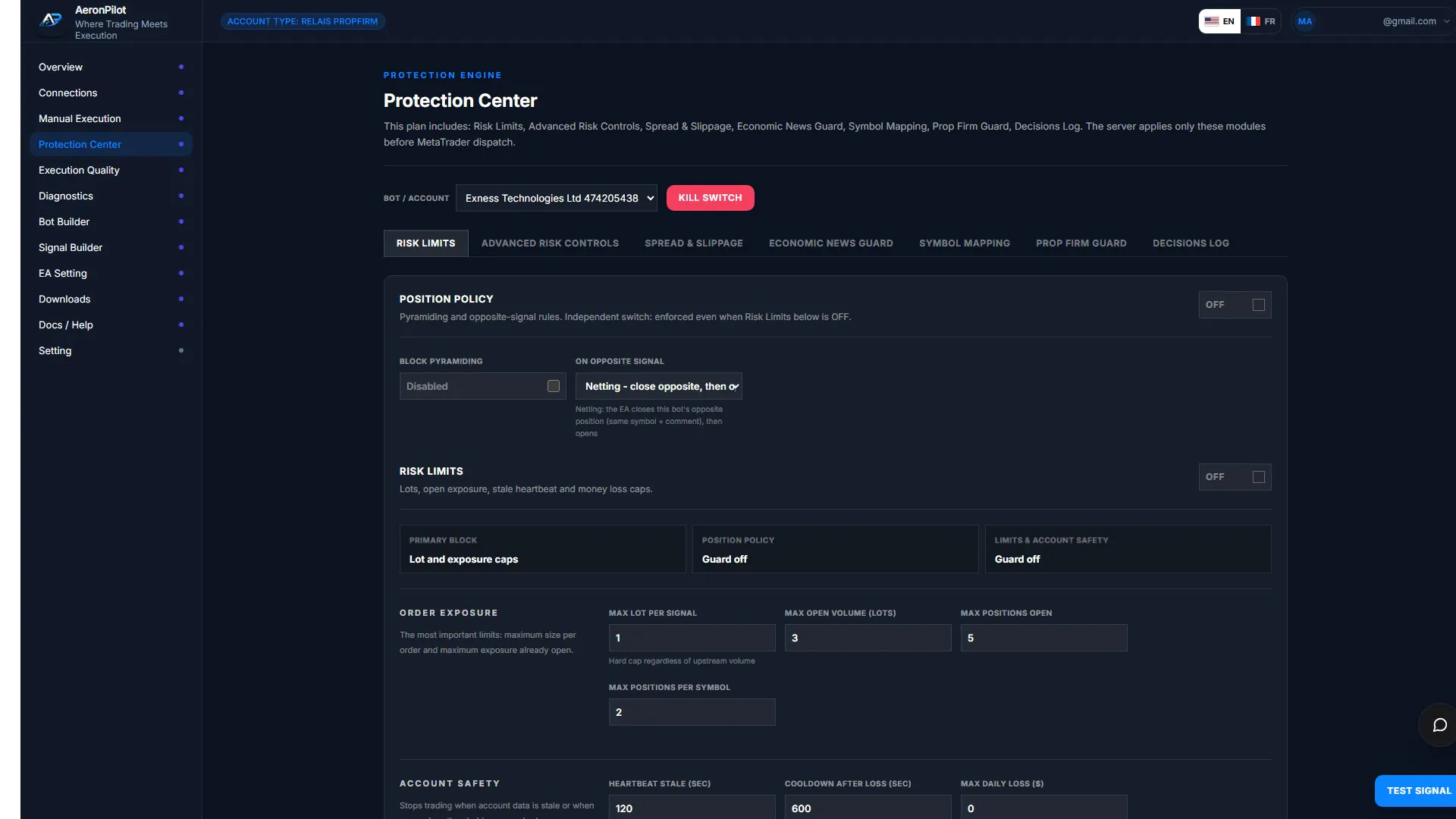Click the Max Positions Open field
1456x819 pixels.
point(1043,638)
